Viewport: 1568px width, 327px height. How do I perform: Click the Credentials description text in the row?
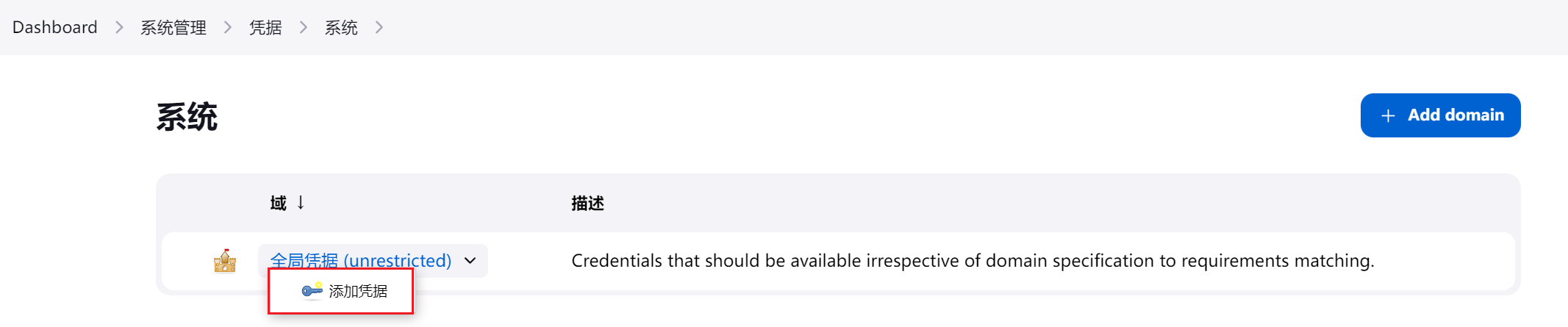[973, 261]
